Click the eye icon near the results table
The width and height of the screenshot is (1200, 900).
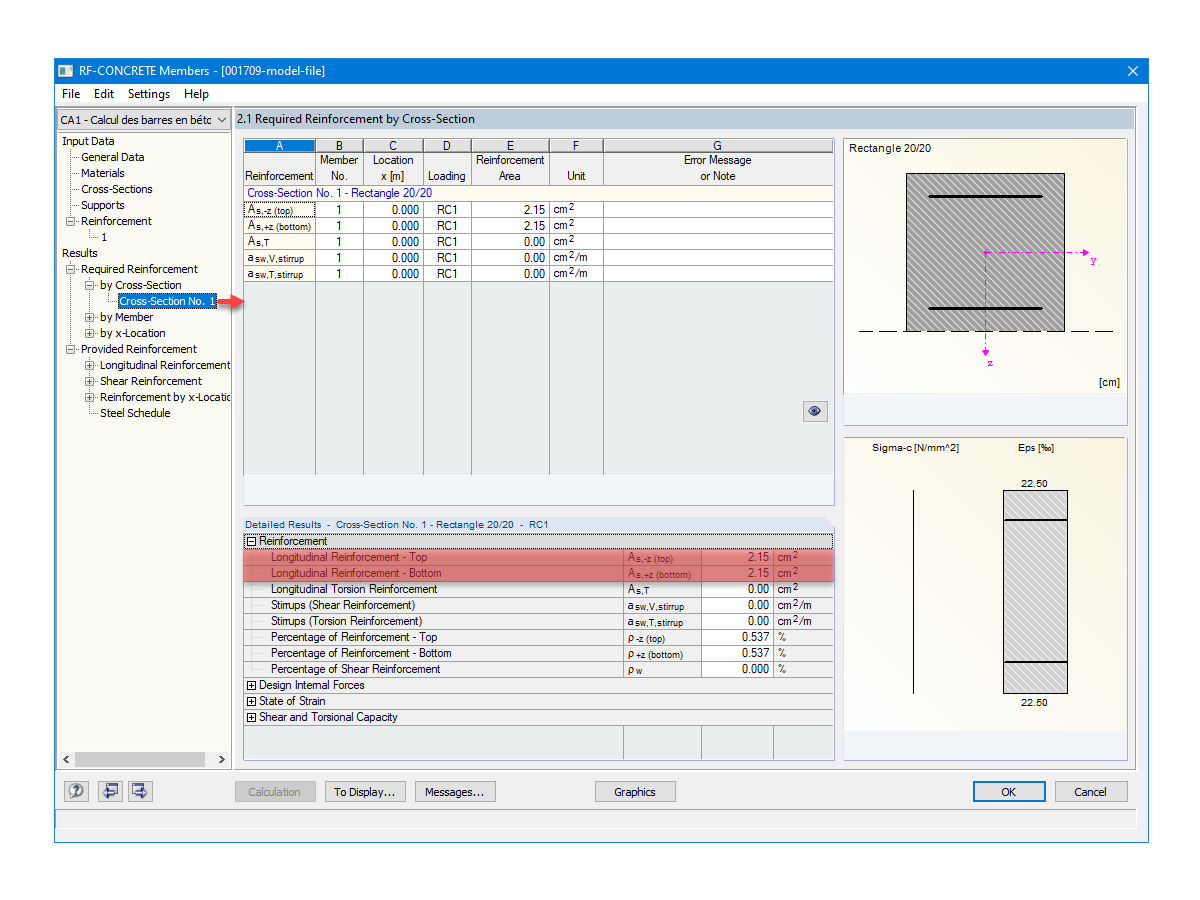[814, 411]
